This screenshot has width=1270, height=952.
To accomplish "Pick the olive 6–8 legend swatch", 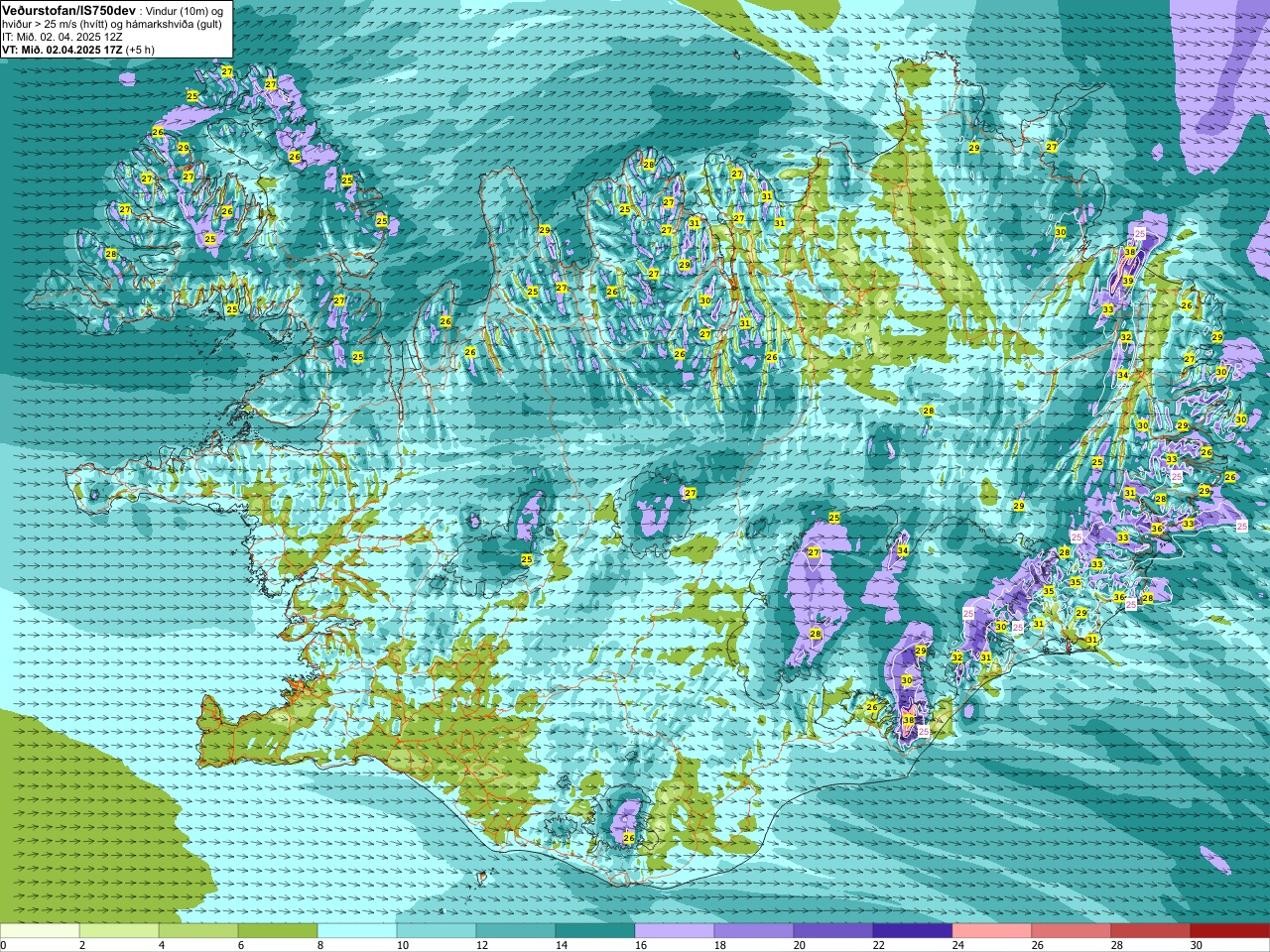I will point(278,931).
